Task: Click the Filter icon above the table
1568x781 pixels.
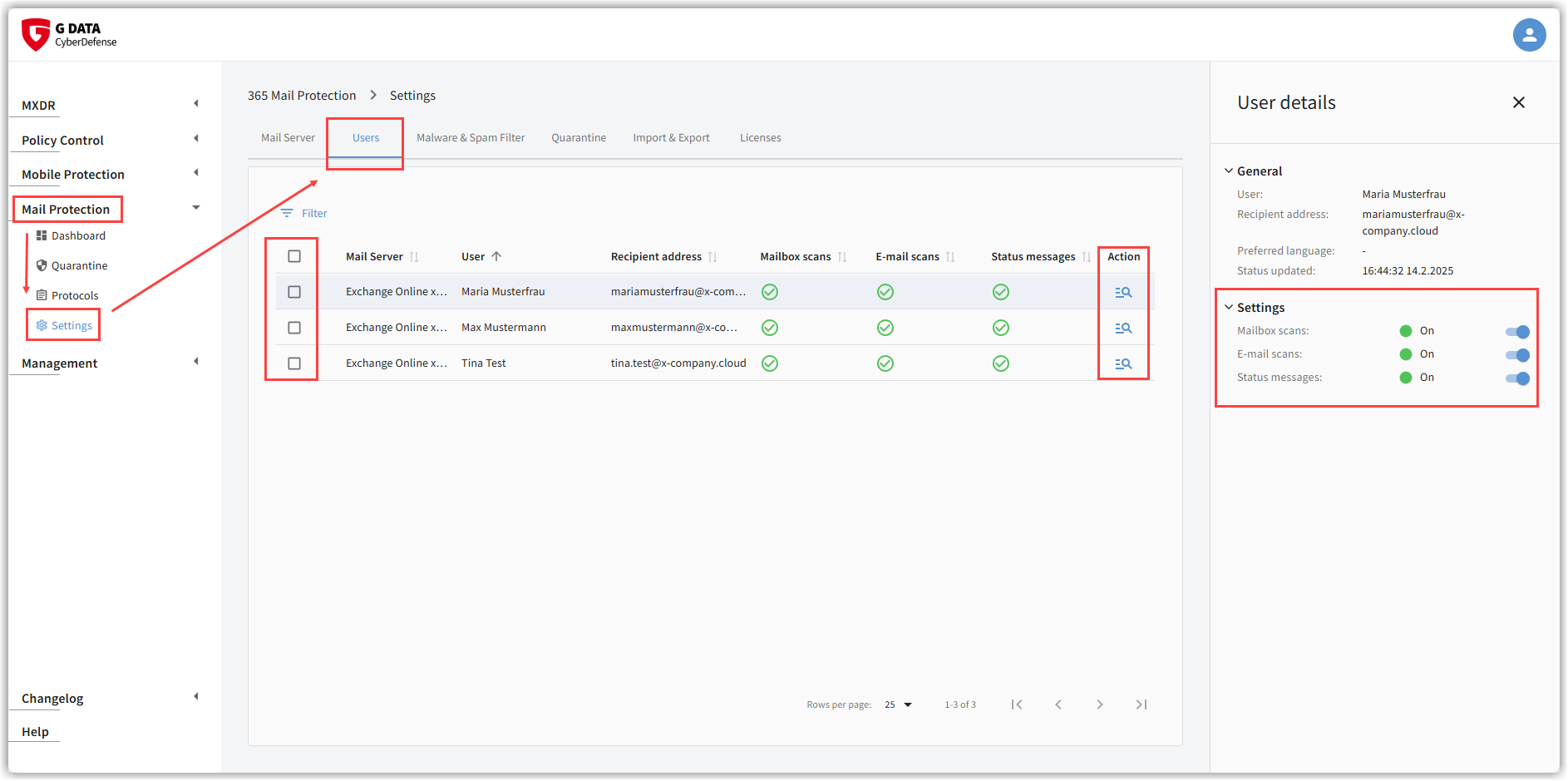Action: pyautogui.click(x=287, y=214)
